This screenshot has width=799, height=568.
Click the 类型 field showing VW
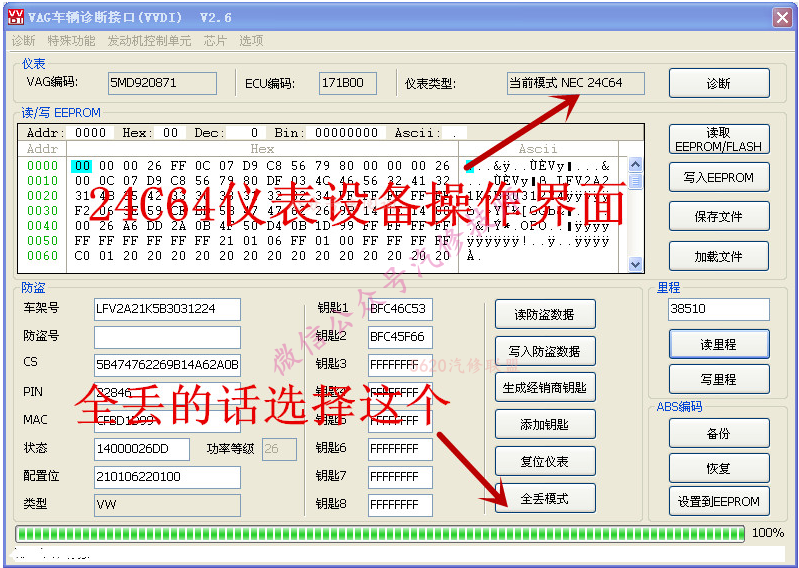click(x=167, y=505)
